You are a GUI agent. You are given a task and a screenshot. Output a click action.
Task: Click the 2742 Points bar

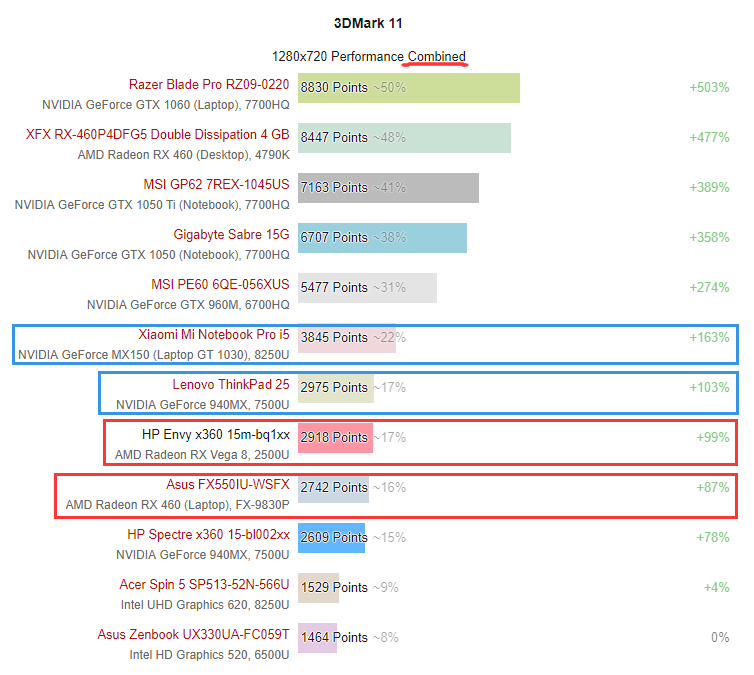[x=333, y=488]
